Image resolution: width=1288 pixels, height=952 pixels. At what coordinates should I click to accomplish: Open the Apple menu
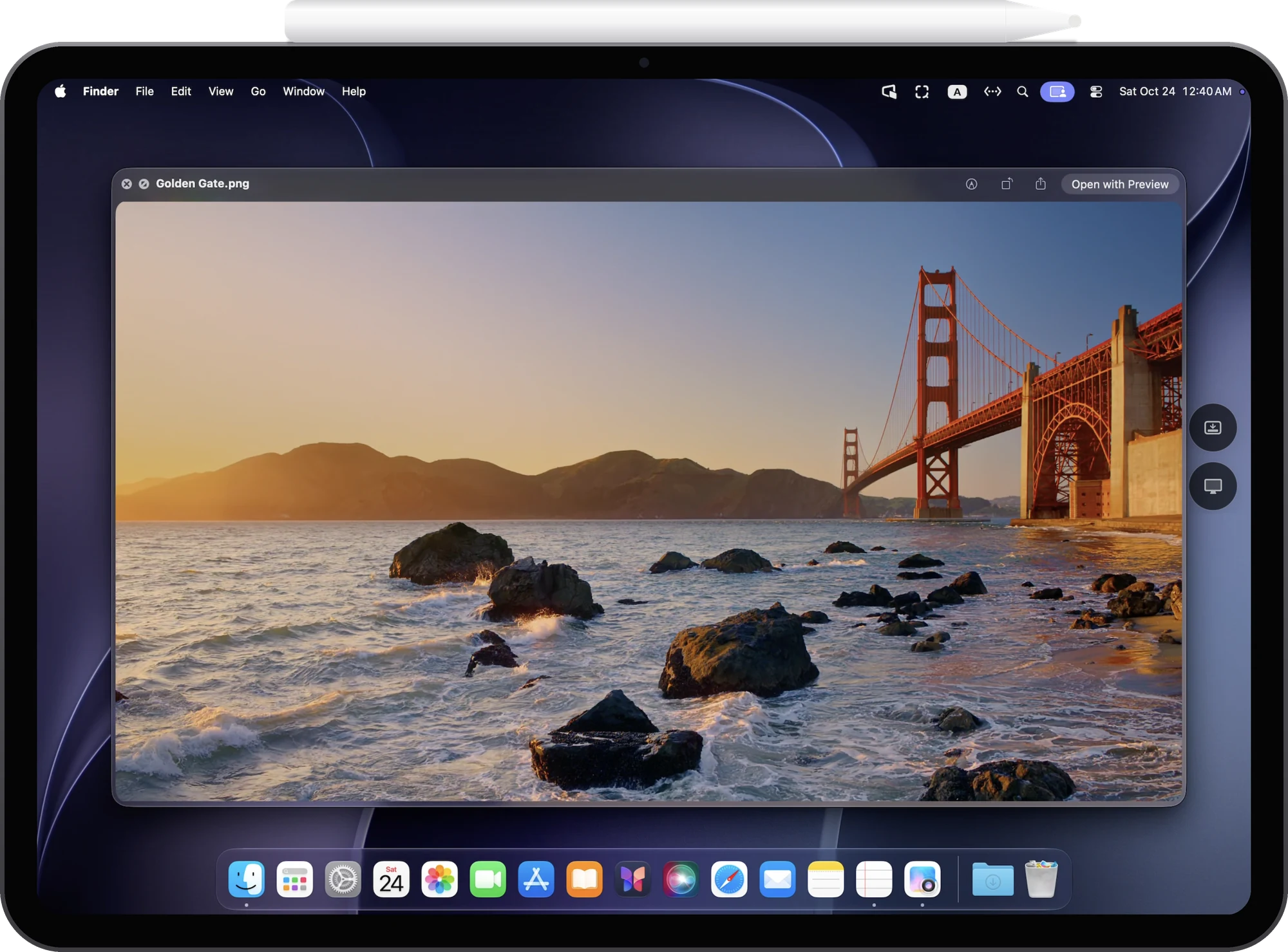[61, 91]
